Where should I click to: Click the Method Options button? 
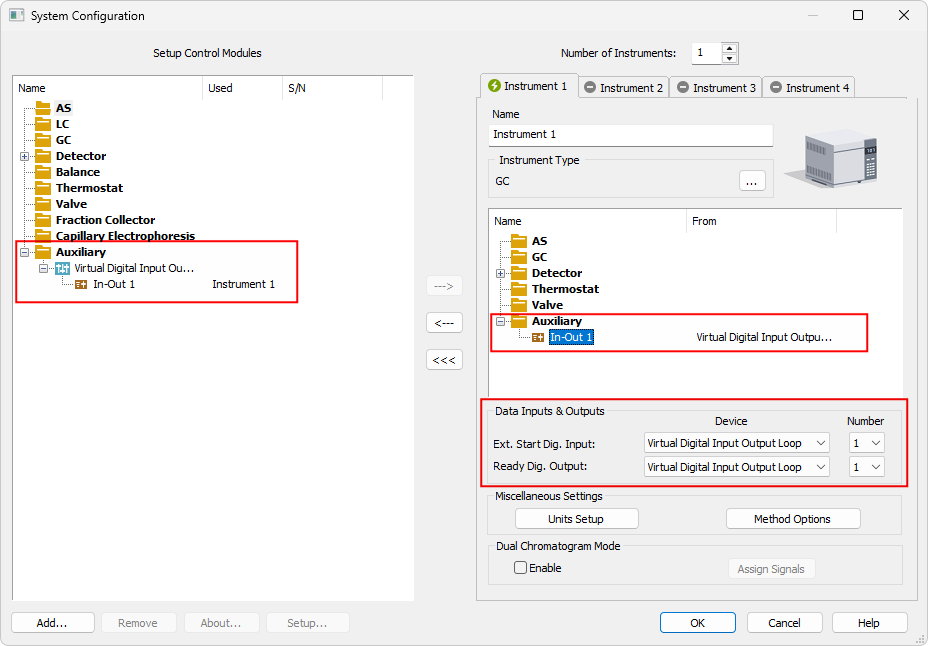(792, 519)
